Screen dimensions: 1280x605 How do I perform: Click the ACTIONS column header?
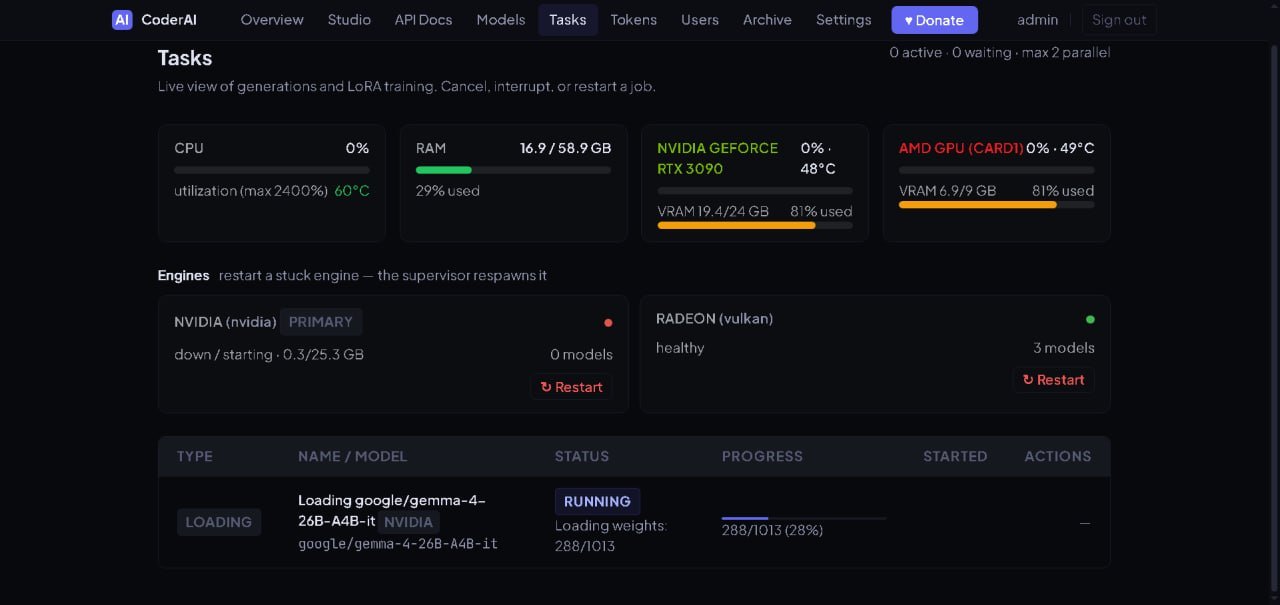point(1058,456)
